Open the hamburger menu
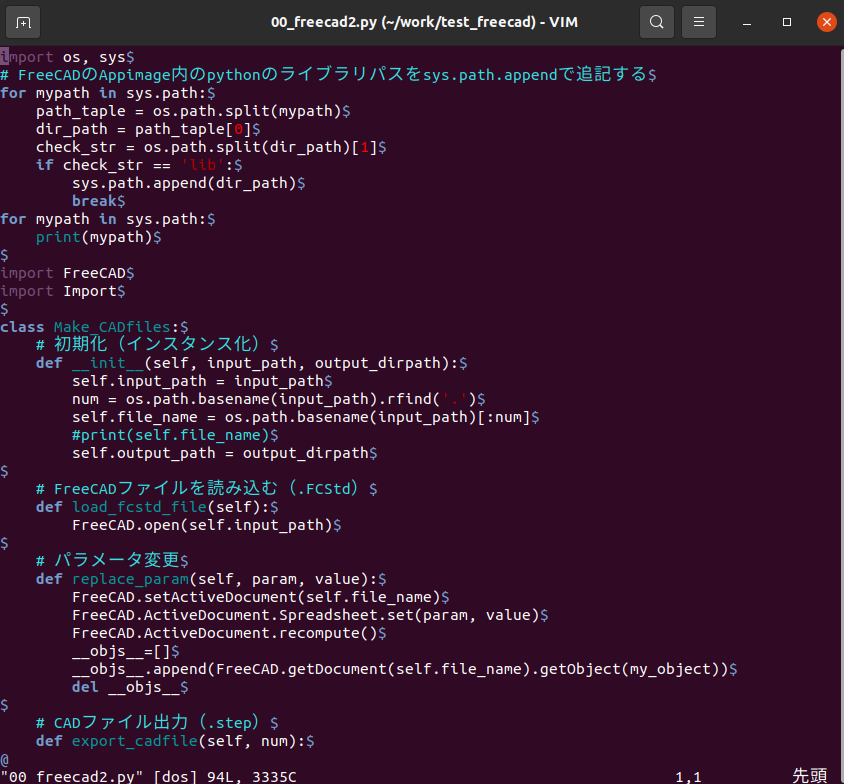Image resolution: width=844 pixels, height=784 pixels. tap(699, 22)
